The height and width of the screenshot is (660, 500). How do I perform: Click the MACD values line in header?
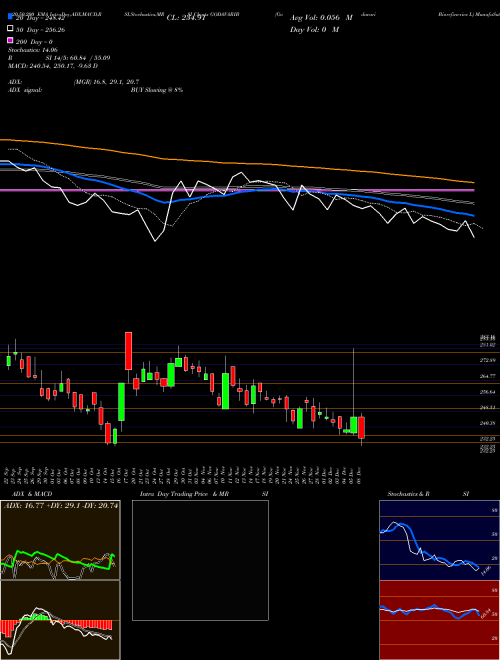tap(53, 66)
